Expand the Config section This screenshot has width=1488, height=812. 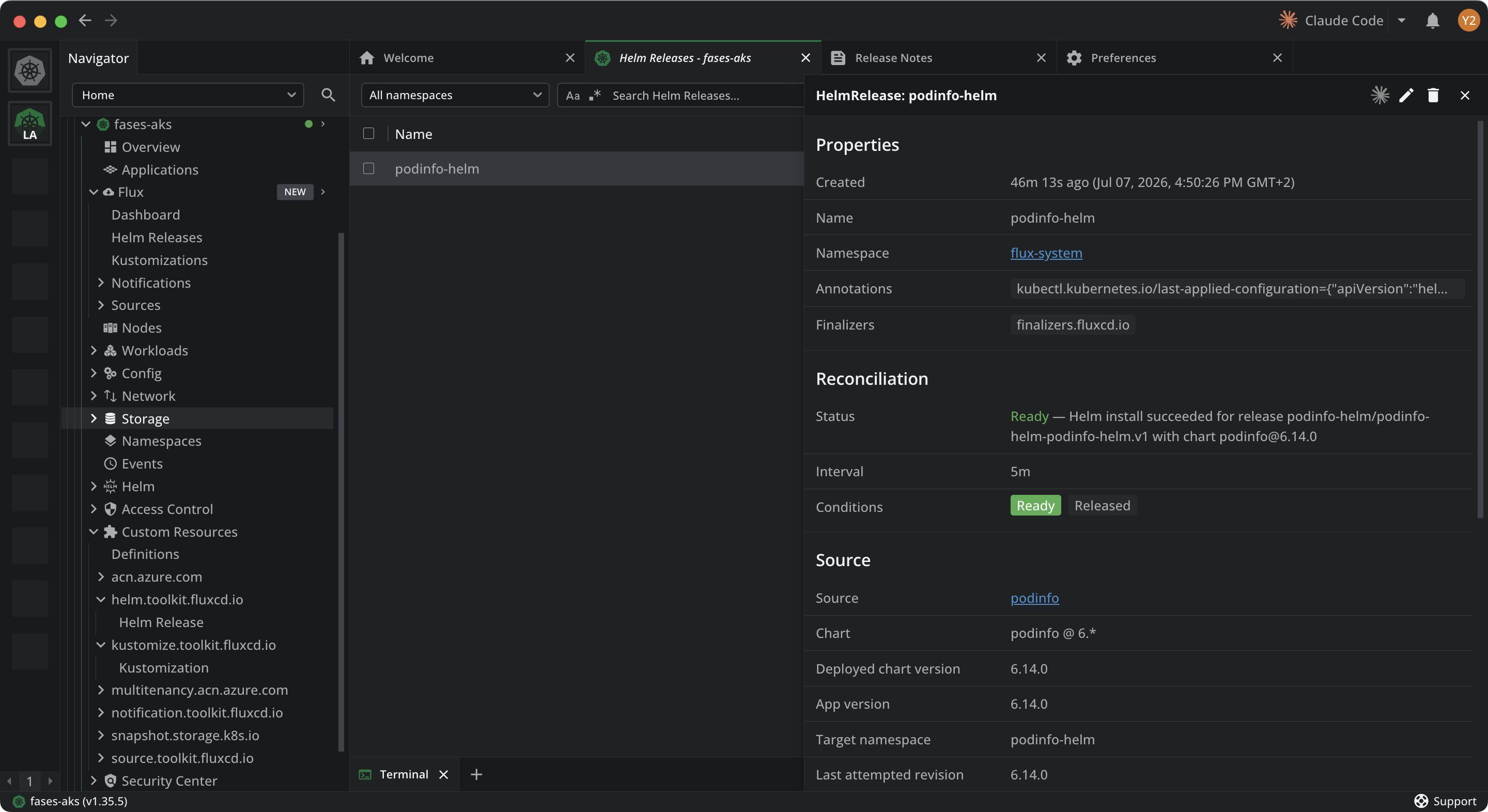(x=93, y=373)
